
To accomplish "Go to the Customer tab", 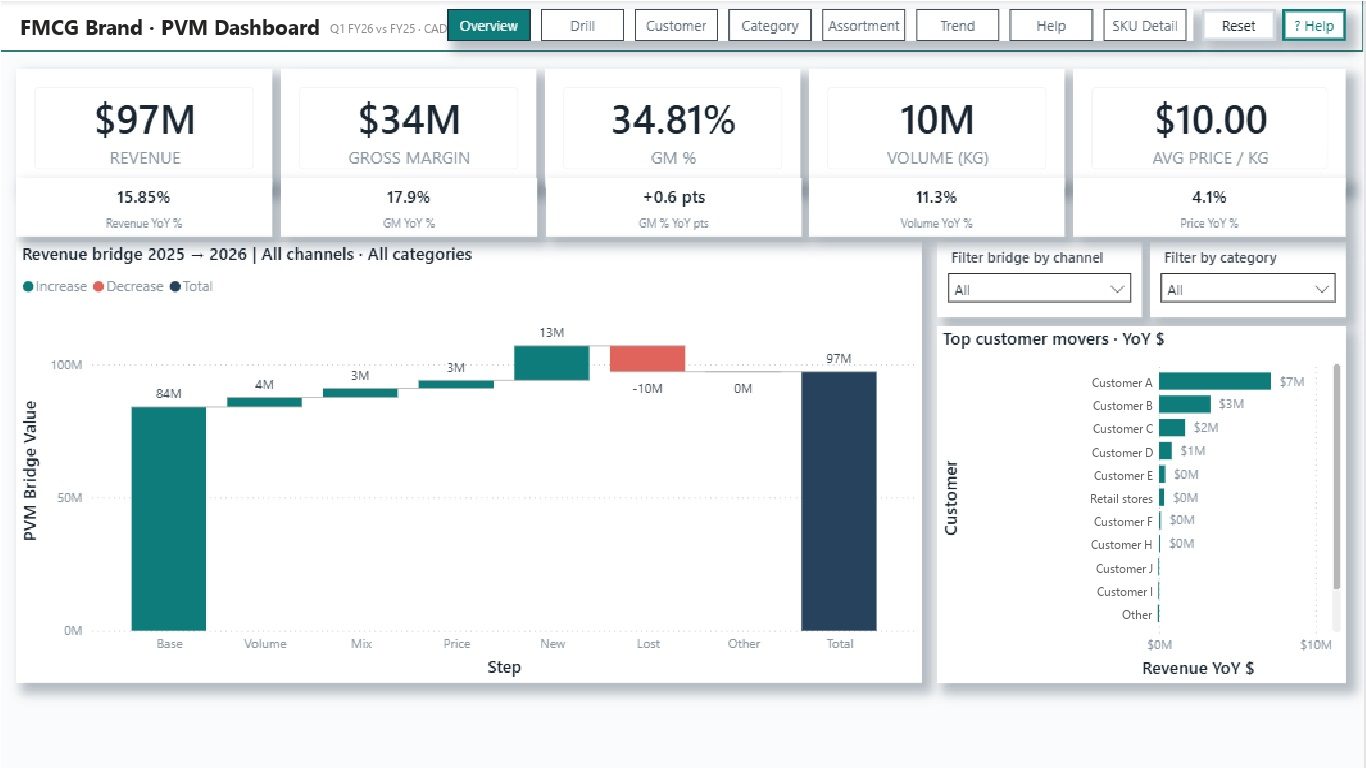I will [676, 26].
